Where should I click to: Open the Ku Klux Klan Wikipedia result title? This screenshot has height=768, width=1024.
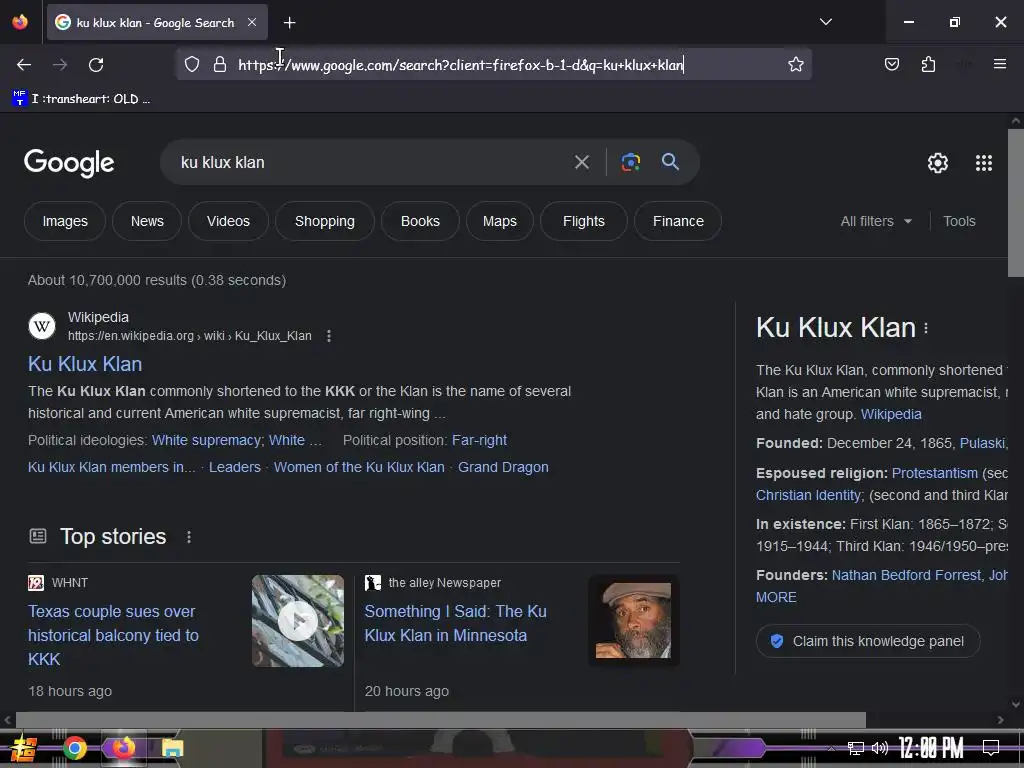click(x=85, y=364)
